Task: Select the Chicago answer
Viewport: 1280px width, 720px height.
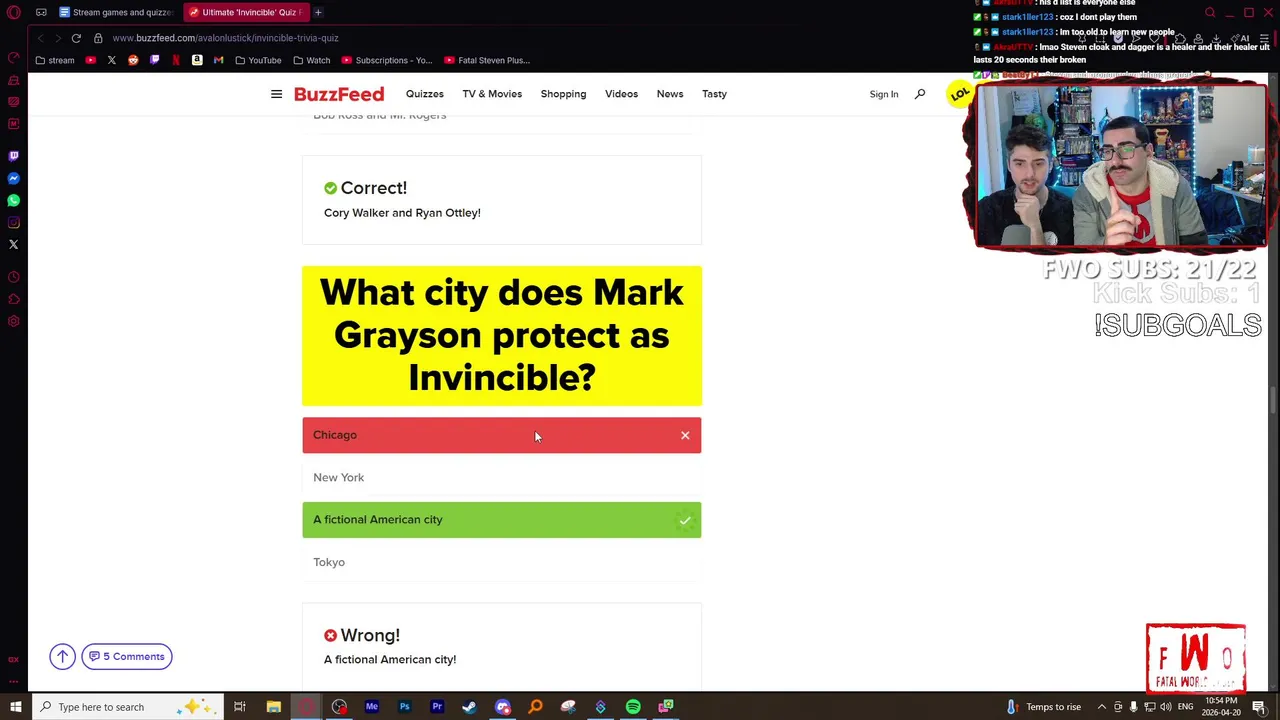Action: pyautogui.click(x=502, y=435)
